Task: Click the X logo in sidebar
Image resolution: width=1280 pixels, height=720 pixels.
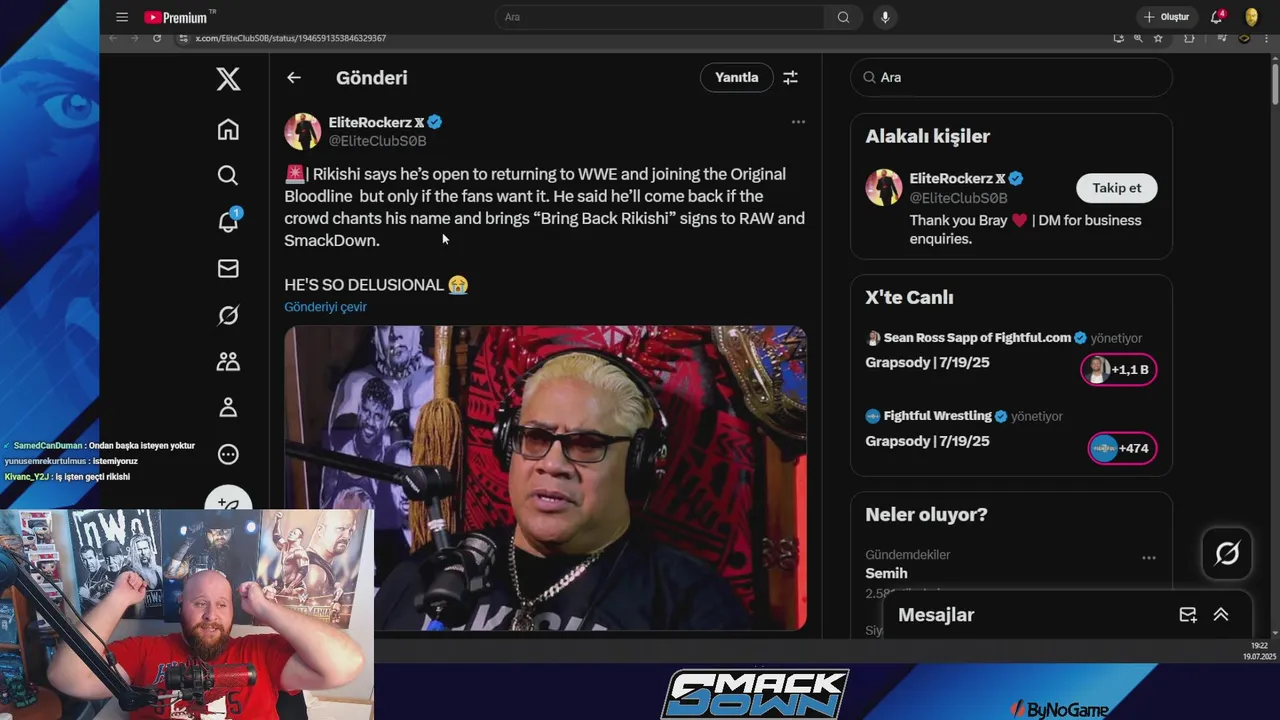Action: [228, 78]
